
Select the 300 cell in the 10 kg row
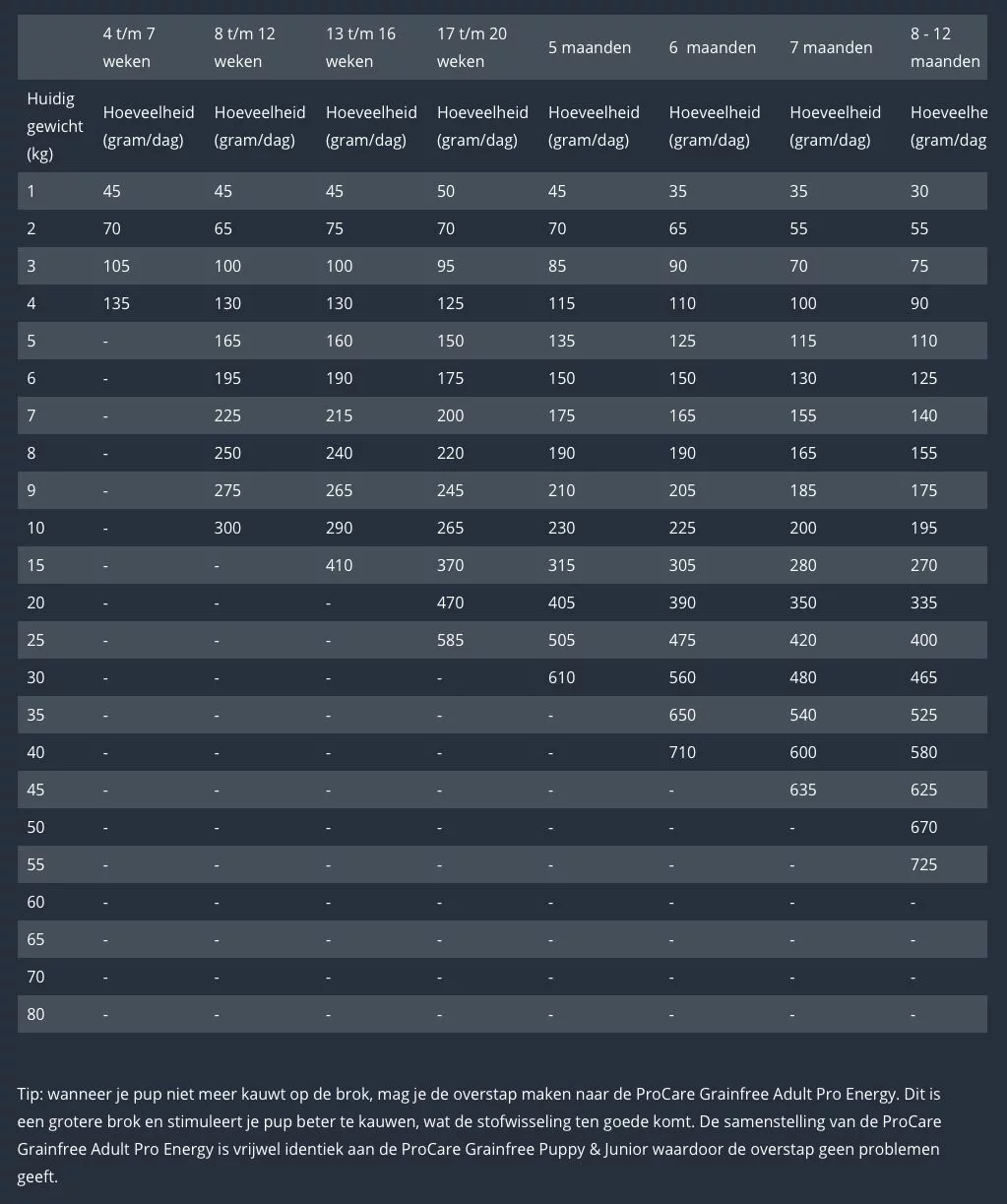coord(227,528)
